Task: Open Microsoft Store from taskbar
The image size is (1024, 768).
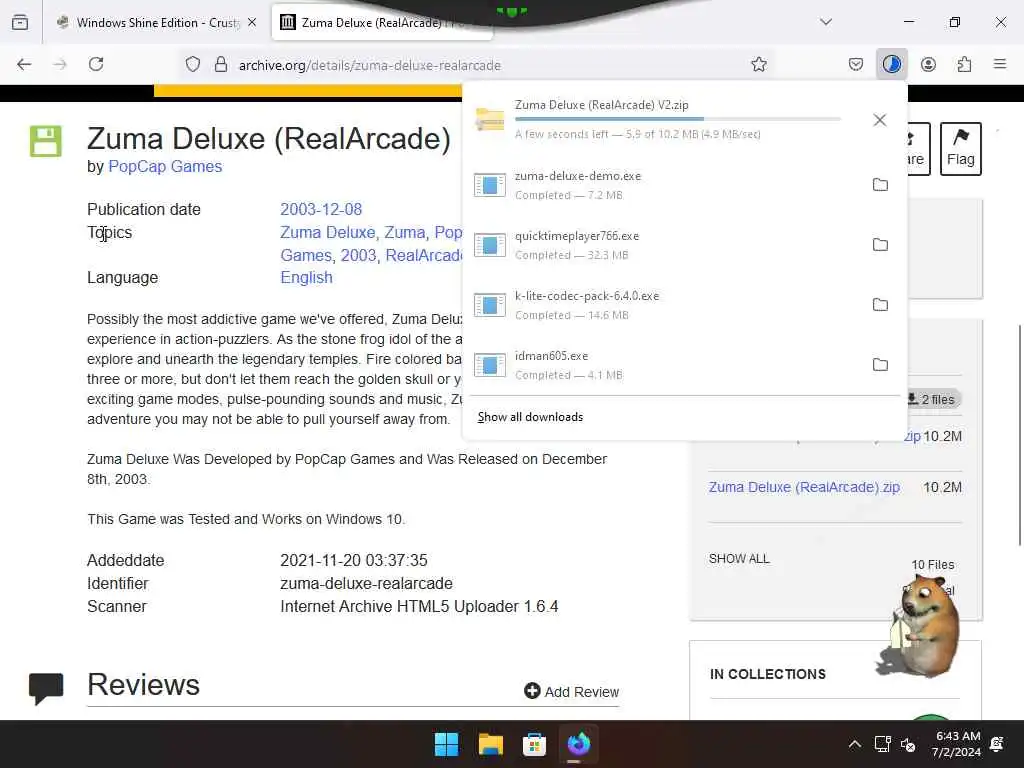Action: (x=534, y=744)
